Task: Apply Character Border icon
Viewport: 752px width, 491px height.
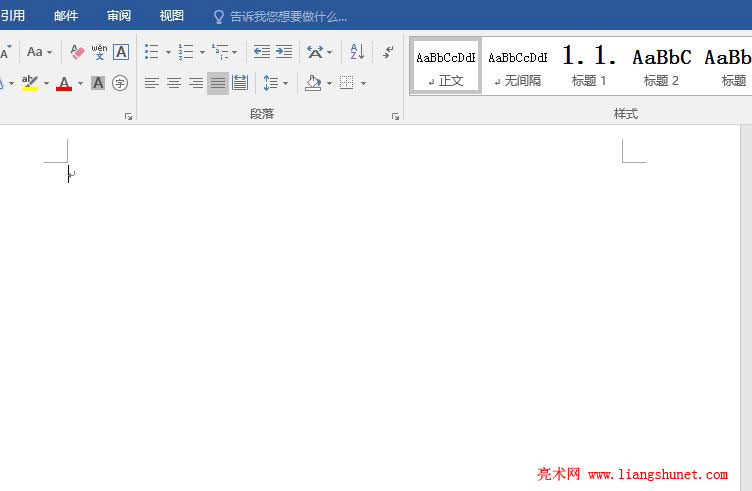Action: 121,52
